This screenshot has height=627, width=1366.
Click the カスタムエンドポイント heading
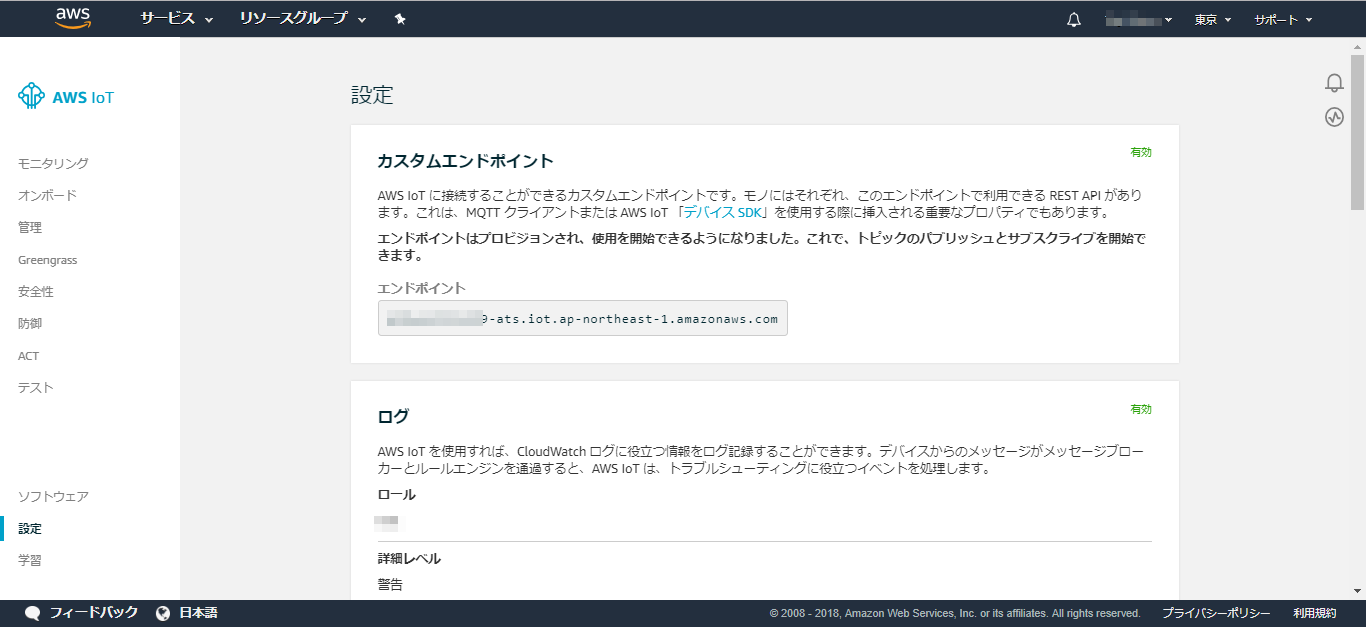point(466,161)
